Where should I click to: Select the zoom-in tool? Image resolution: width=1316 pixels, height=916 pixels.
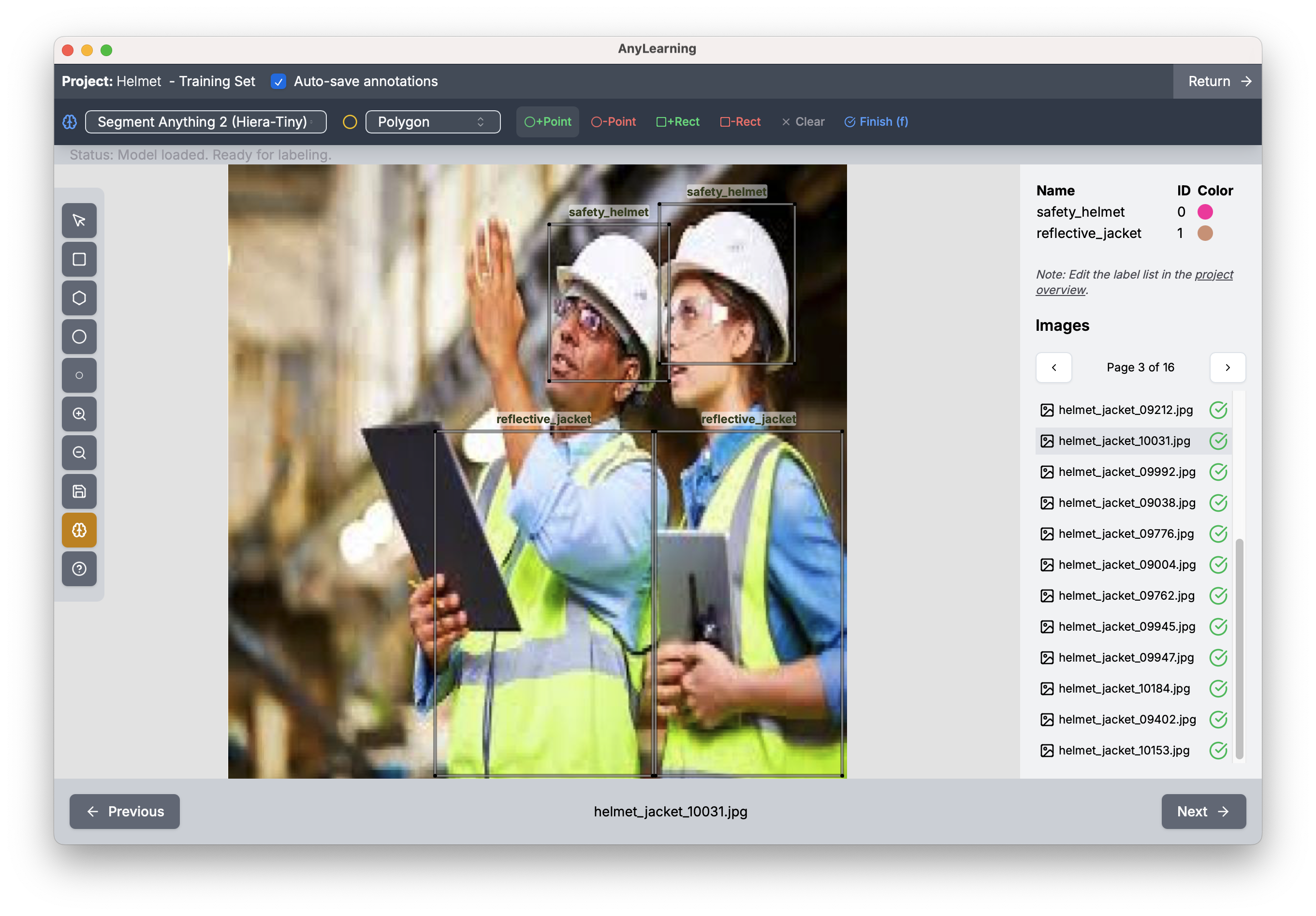79,414
